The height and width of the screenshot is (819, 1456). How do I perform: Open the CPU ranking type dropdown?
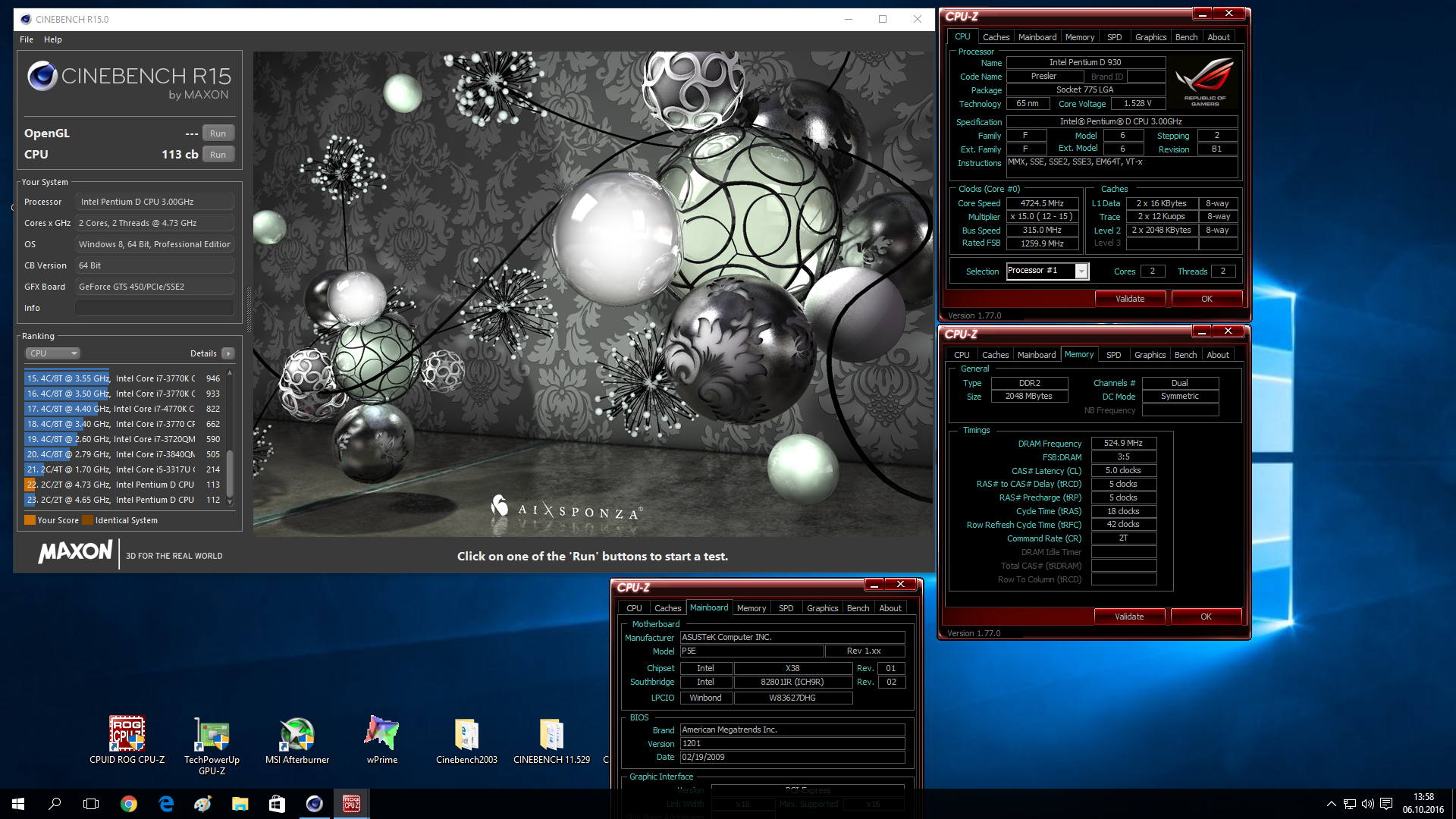pyautogui.click(x=52, y=353)
